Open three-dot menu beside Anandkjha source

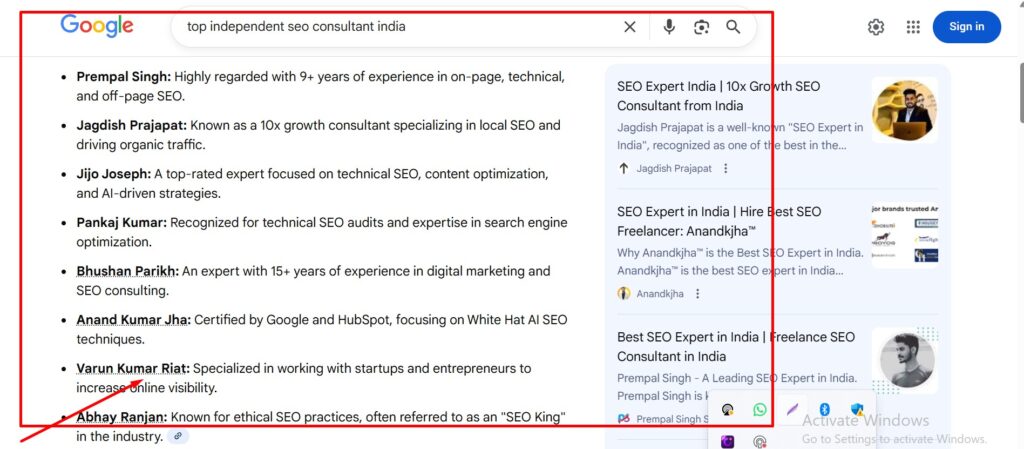pyautogui.click(x=698, y=294)
